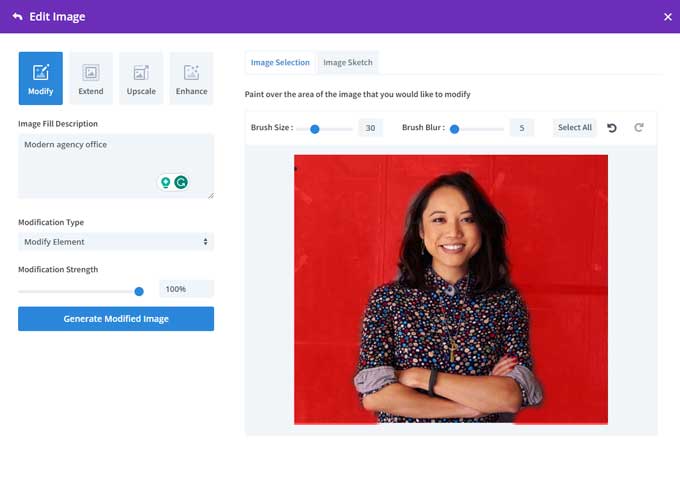Switch to the Image Selection tab

(x=280, y=62)
